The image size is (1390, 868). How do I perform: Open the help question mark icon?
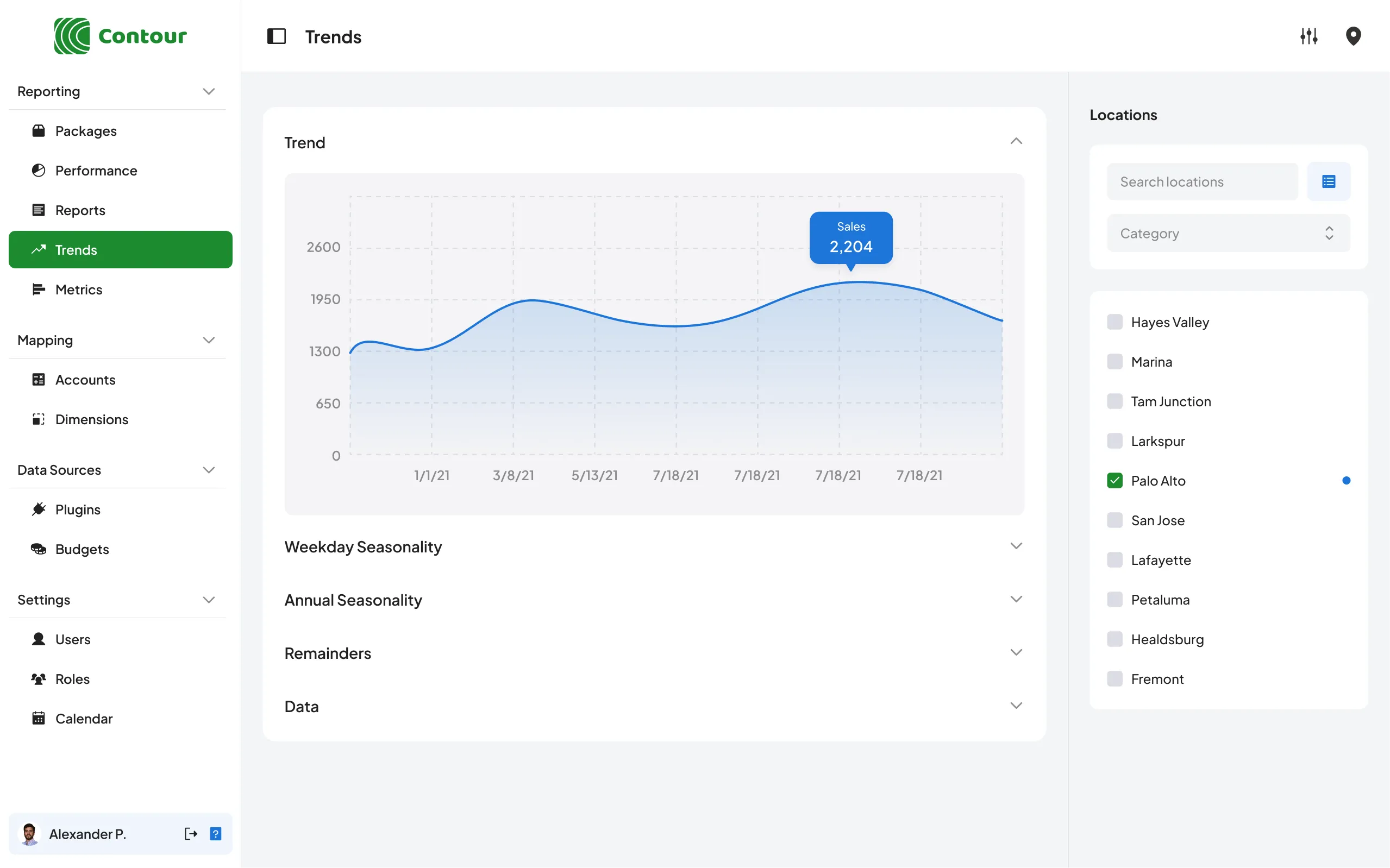pos(215,834)
